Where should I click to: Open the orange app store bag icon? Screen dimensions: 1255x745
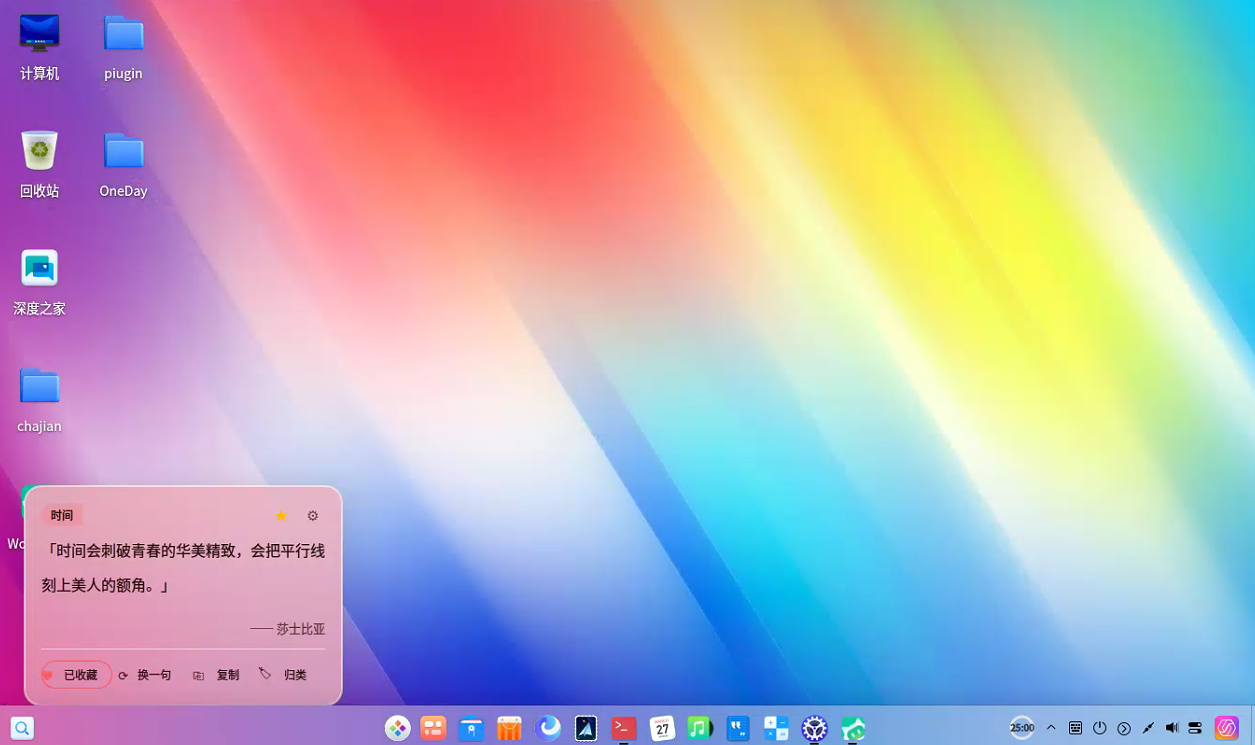tap(509, 728)
